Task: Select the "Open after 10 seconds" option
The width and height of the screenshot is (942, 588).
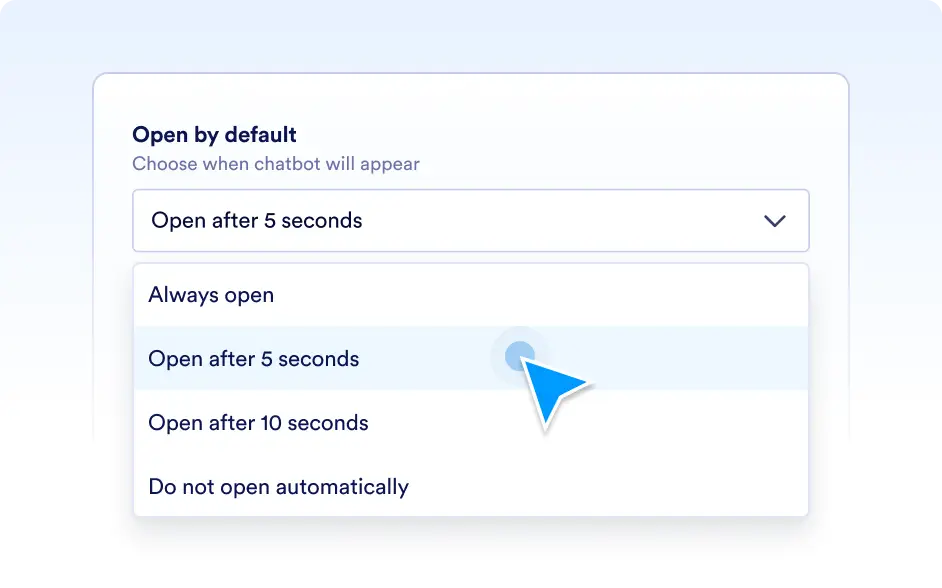Action: click(470, 422)
